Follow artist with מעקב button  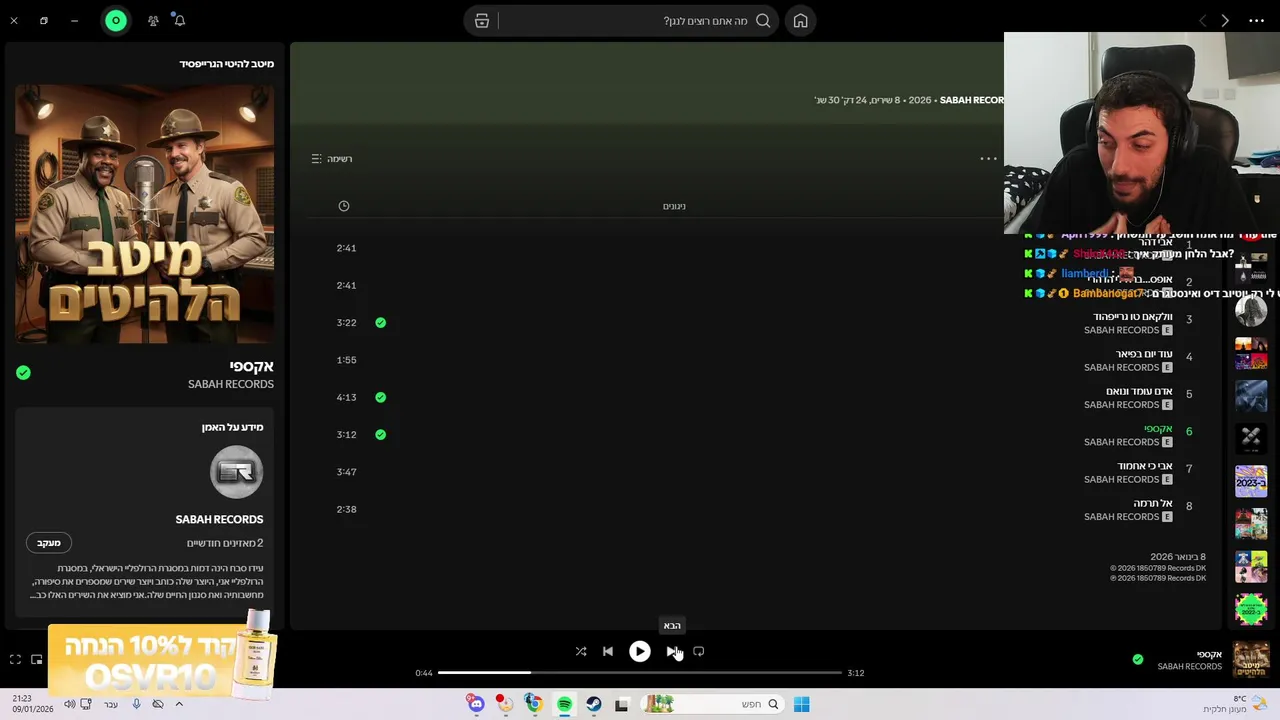click(49, 543)
